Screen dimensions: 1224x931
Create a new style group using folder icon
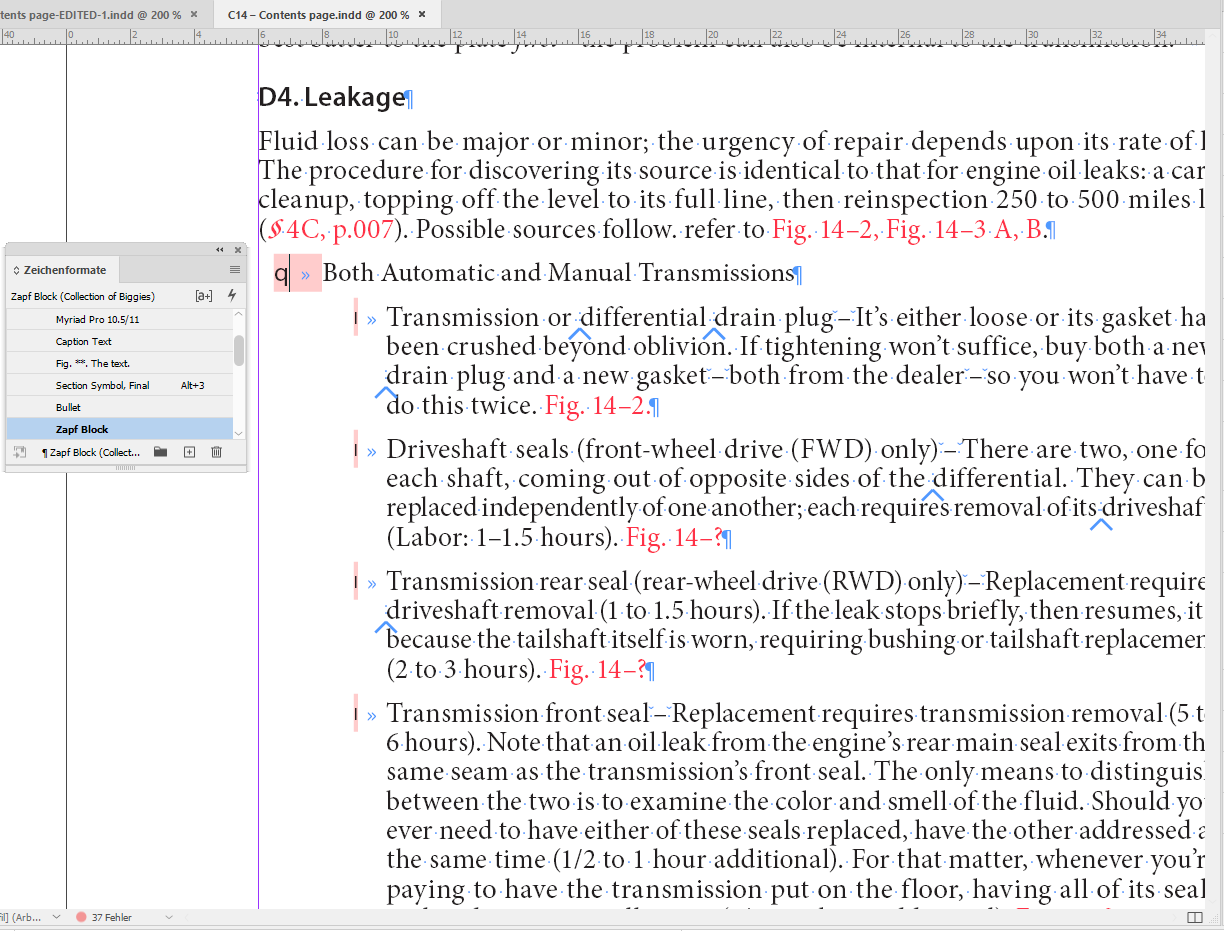coord(160,452)
